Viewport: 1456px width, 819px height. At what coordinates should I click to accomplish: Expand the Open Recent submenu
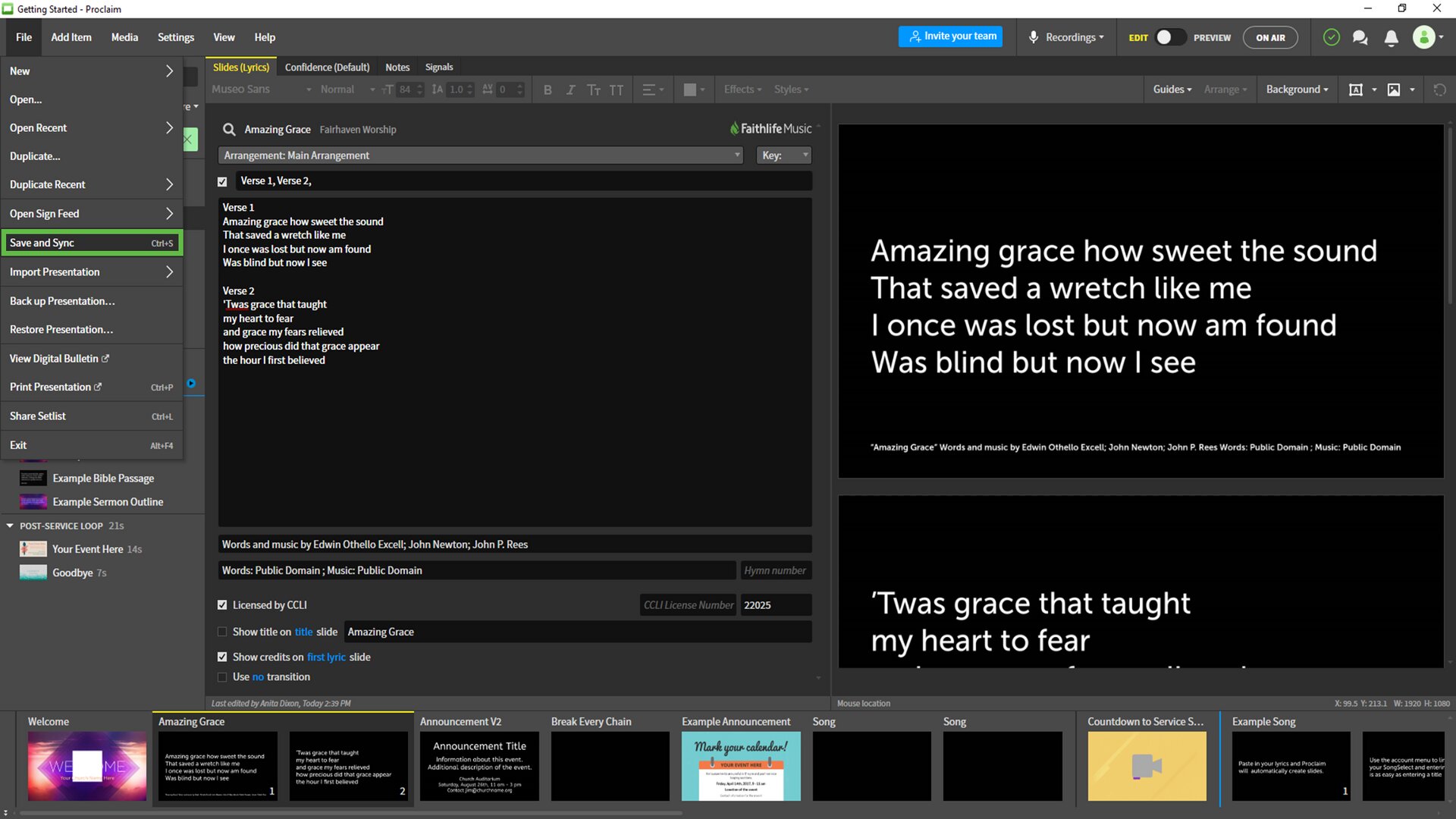click(91, 128)
